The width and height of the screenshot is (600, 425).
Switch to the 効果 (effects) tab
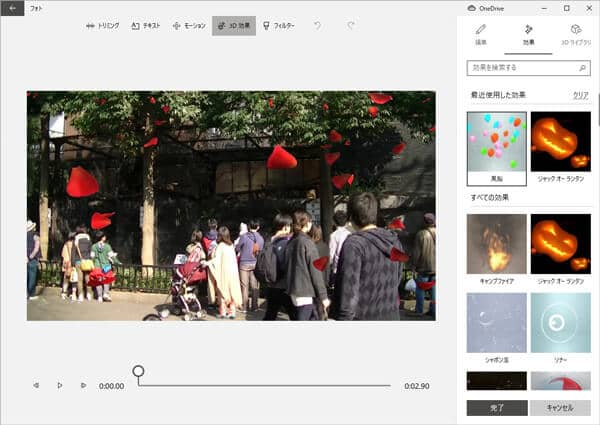pyautogui.click(x=528, y=35)
